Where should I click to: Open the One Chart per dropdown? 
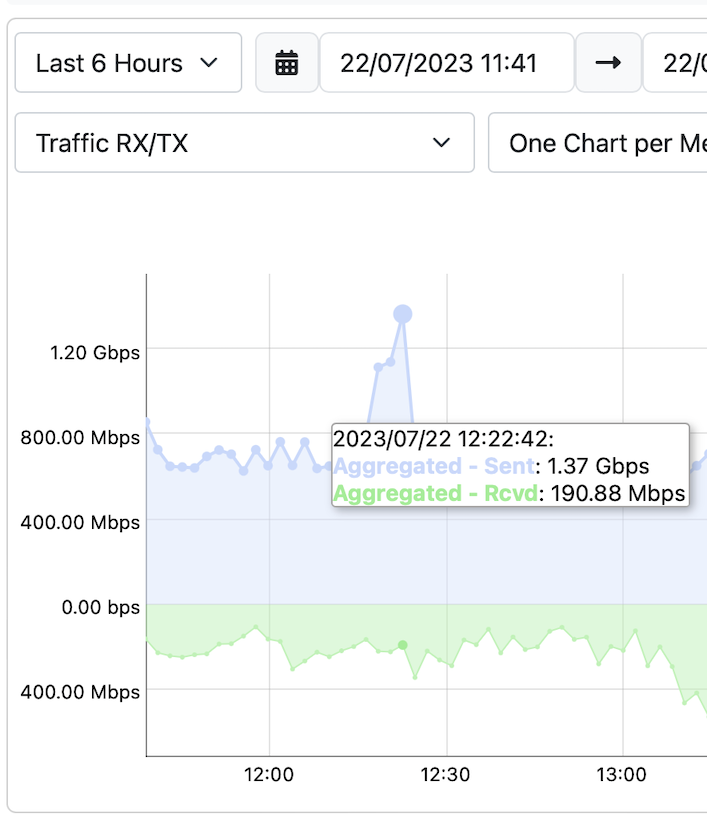click(597, 143)
